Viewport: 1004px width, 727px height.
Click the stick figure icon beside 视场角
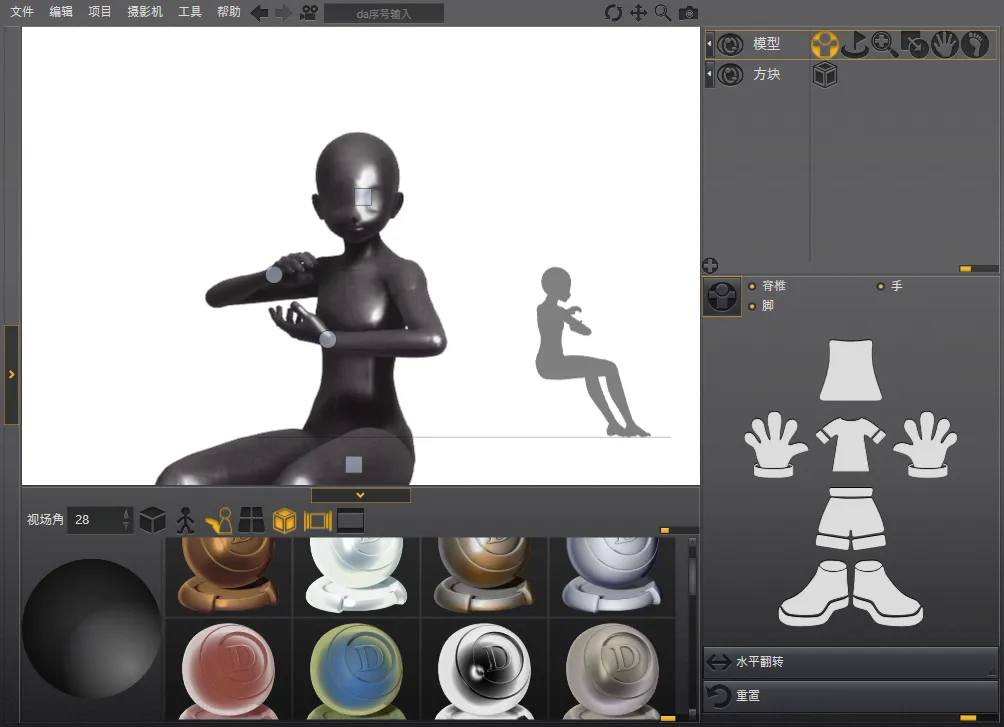185,520
